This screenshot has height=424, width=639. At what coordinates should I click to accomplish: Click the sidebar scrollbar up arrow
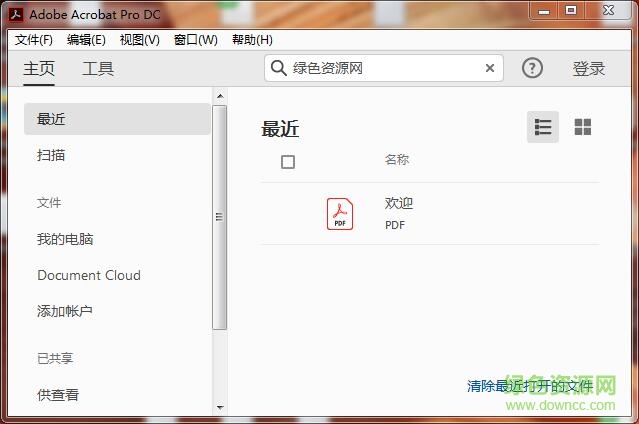(x=220, y=96)
